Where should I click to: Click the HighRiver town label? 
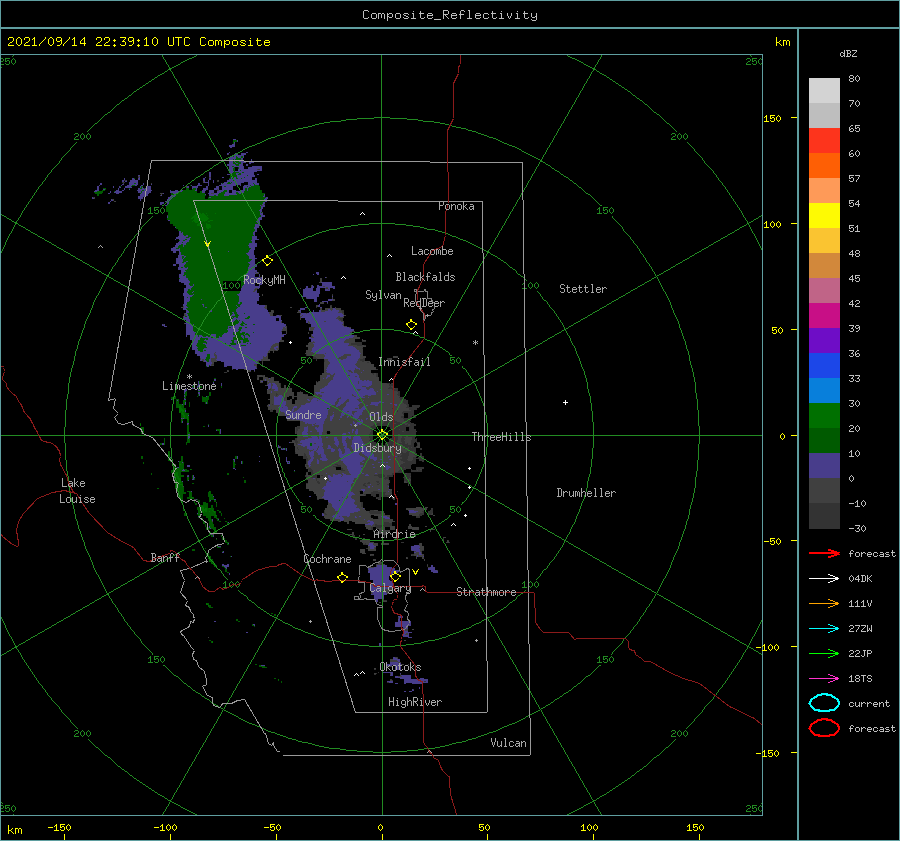click(415, 702)
